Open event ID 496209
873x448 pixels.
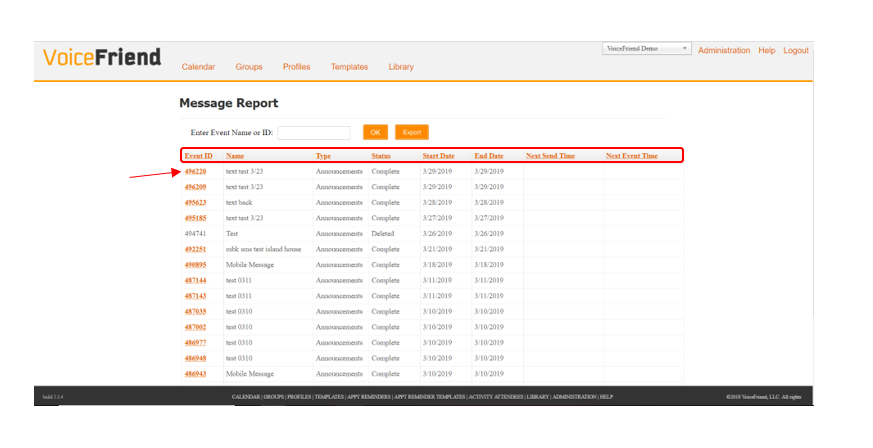(x=195, y=187)
